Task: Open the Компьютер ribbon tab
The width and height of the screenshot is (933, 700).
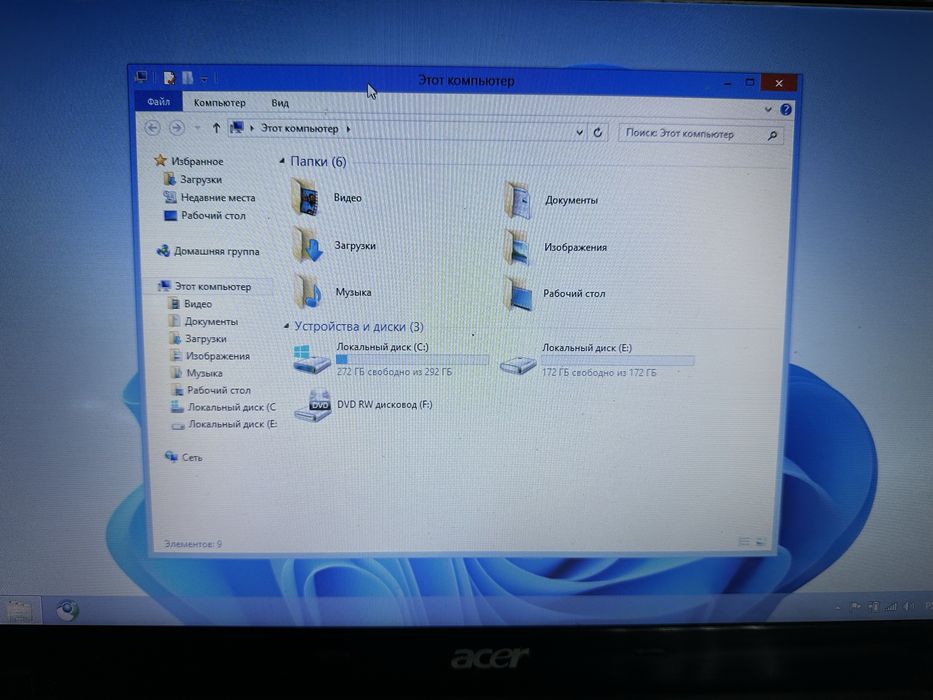Action: pos(220,102)
